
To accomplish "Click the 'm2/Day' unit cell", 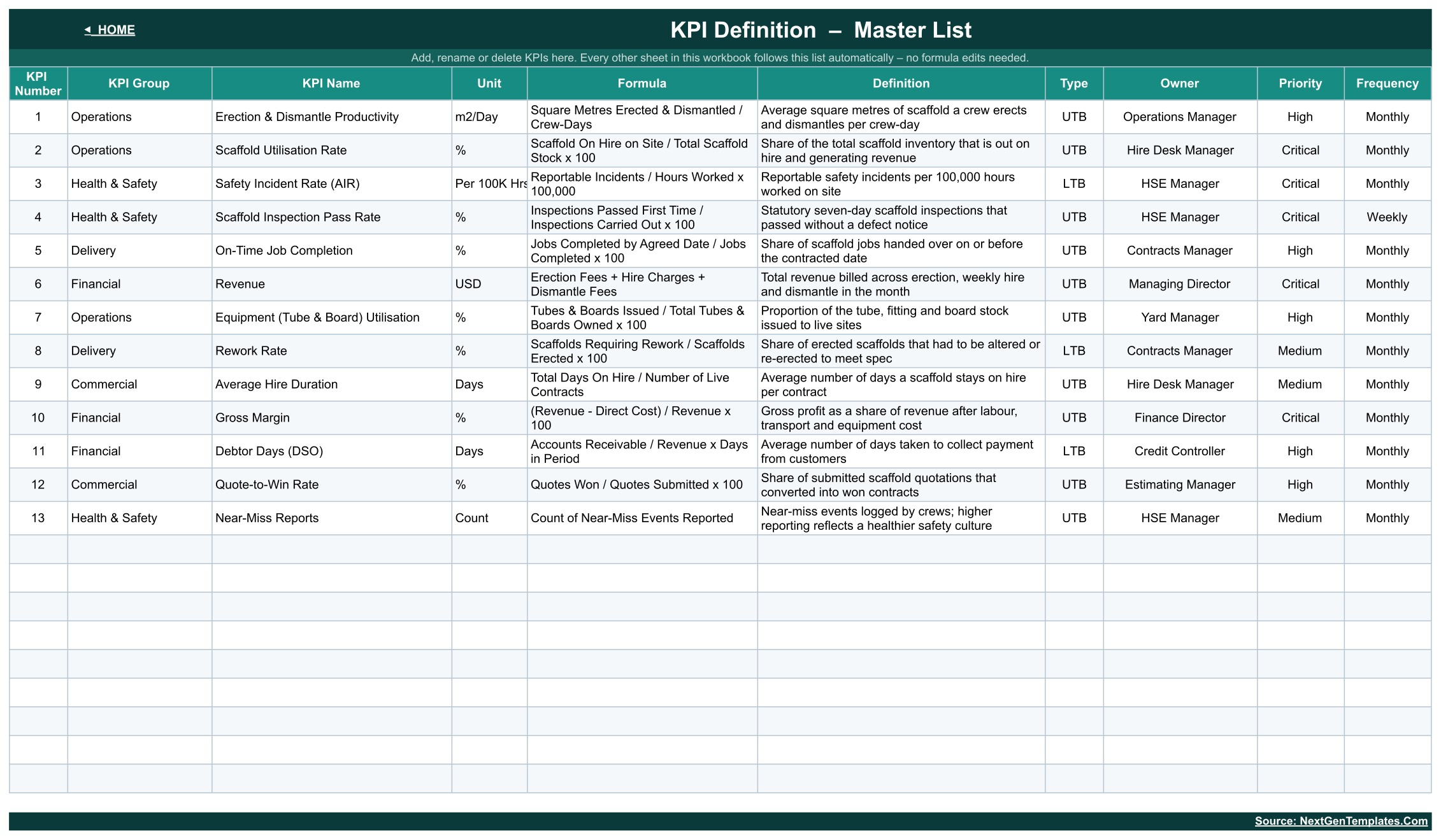I will tap(489, 117).
